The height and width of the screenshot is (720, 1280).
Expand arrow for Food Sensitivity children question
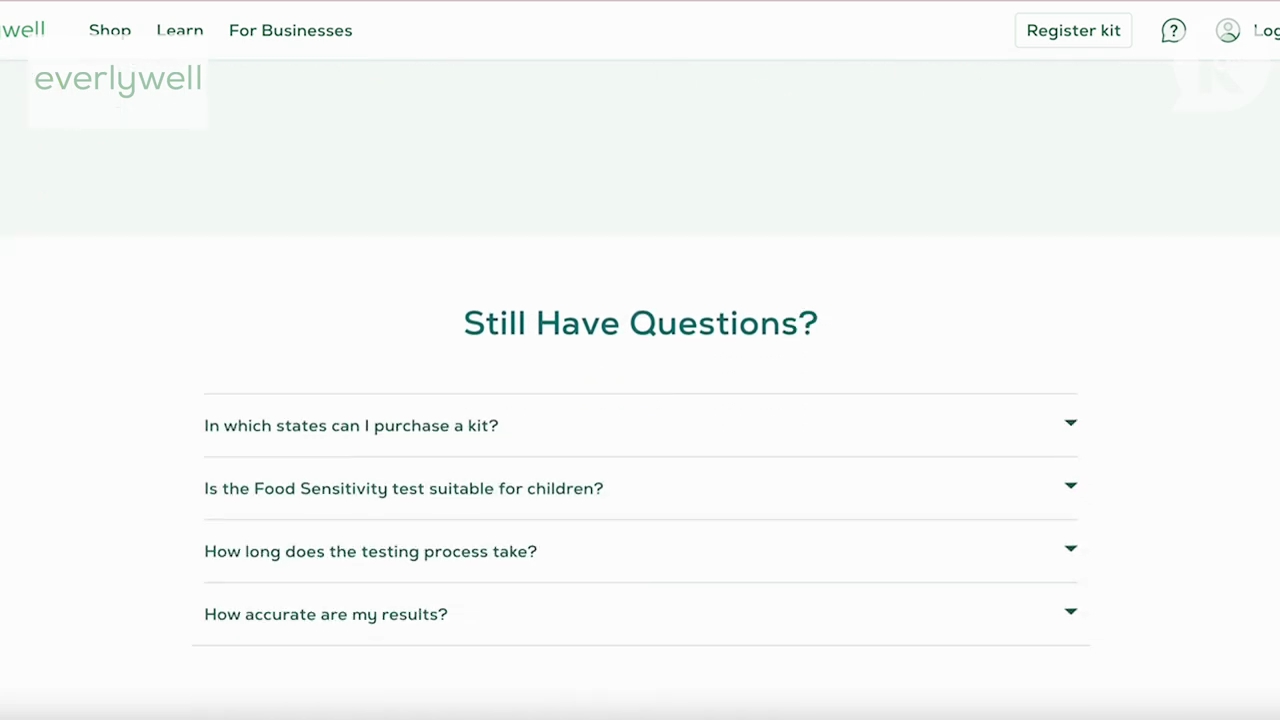pyautogui.click(x=1070, y=486)
